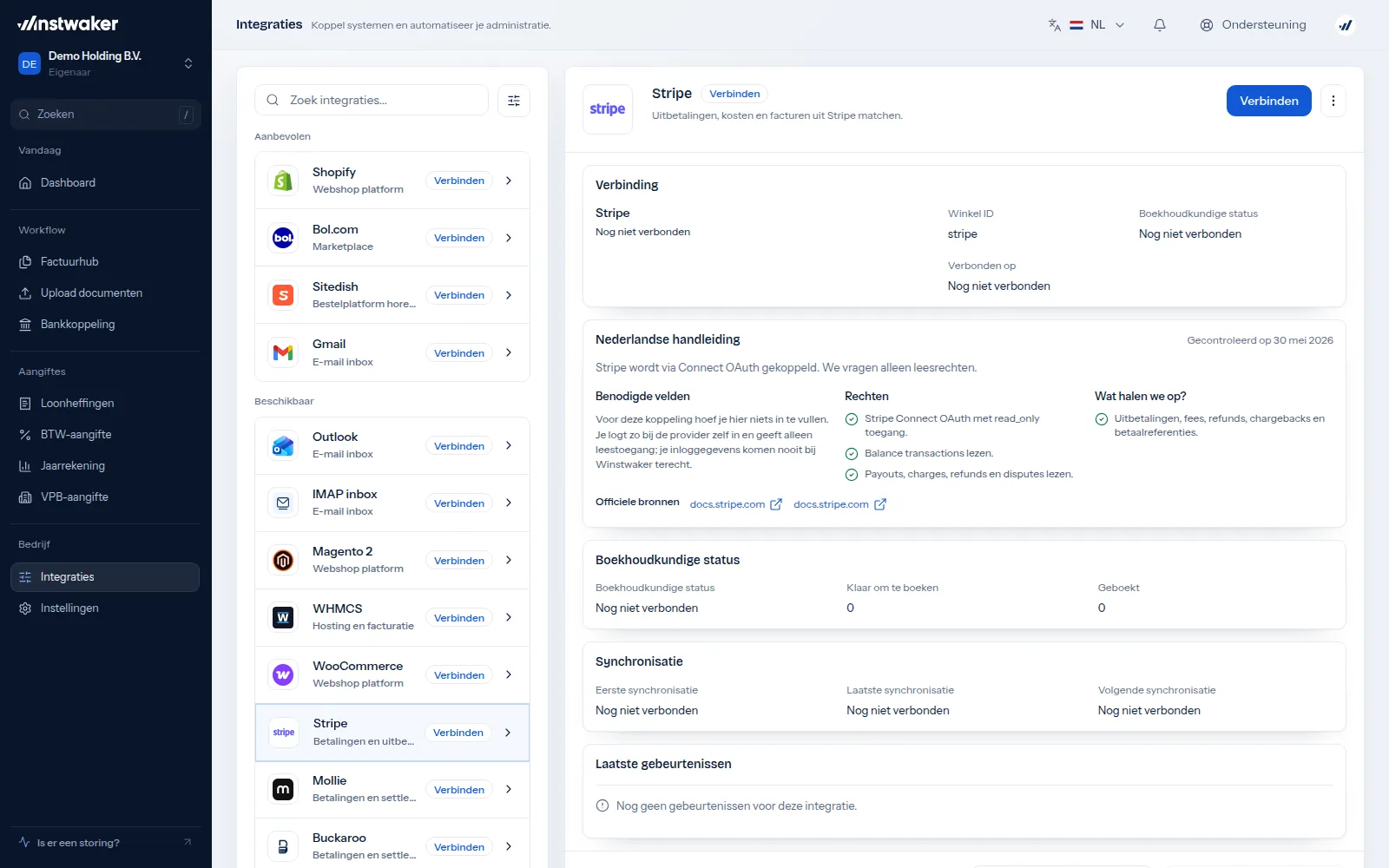Click Verbinden badge for Shopify
Viewport: 1389px width, 868px height.
[459, 181]
